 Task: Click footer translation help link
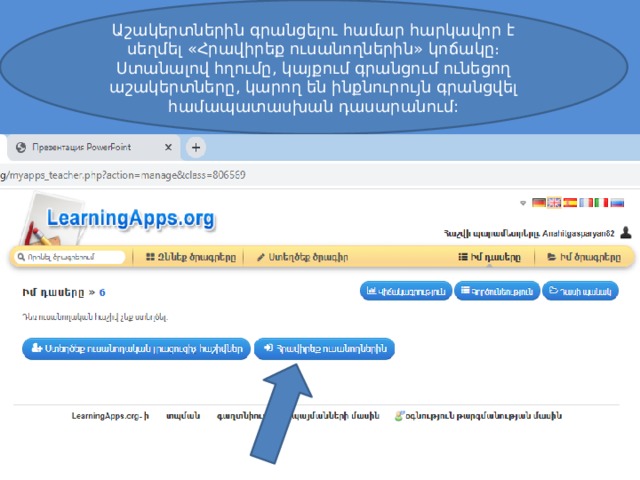(478, 416)
